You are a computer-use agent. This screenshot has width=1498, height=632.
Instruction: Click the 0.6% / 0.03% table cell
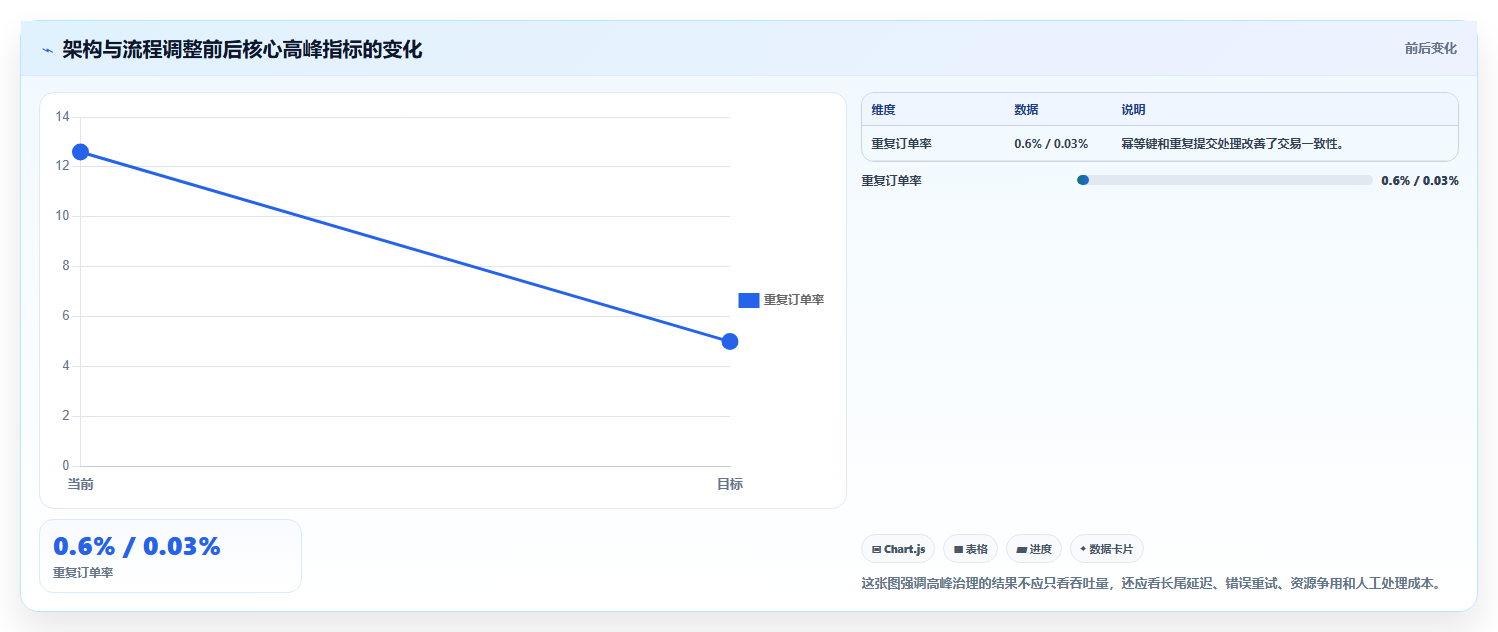[1051, 144]
